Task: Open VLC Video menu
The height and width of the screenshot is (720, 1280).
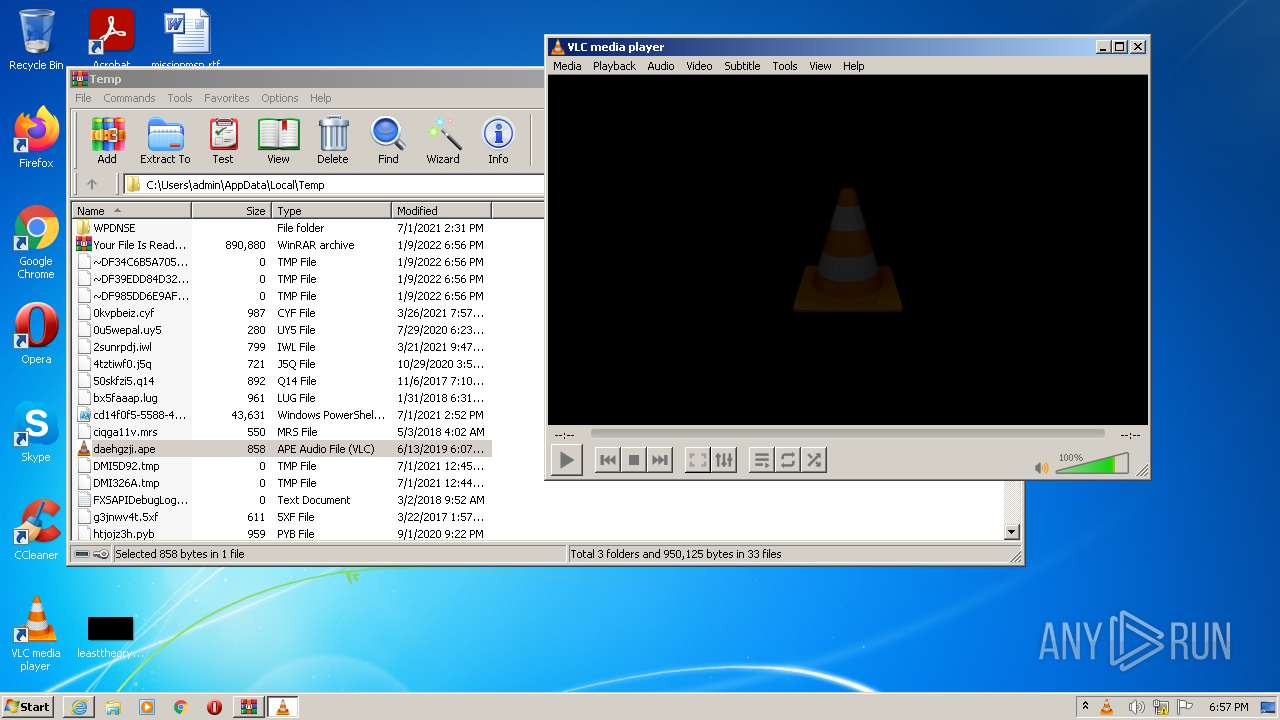Action: click(699, 66)
